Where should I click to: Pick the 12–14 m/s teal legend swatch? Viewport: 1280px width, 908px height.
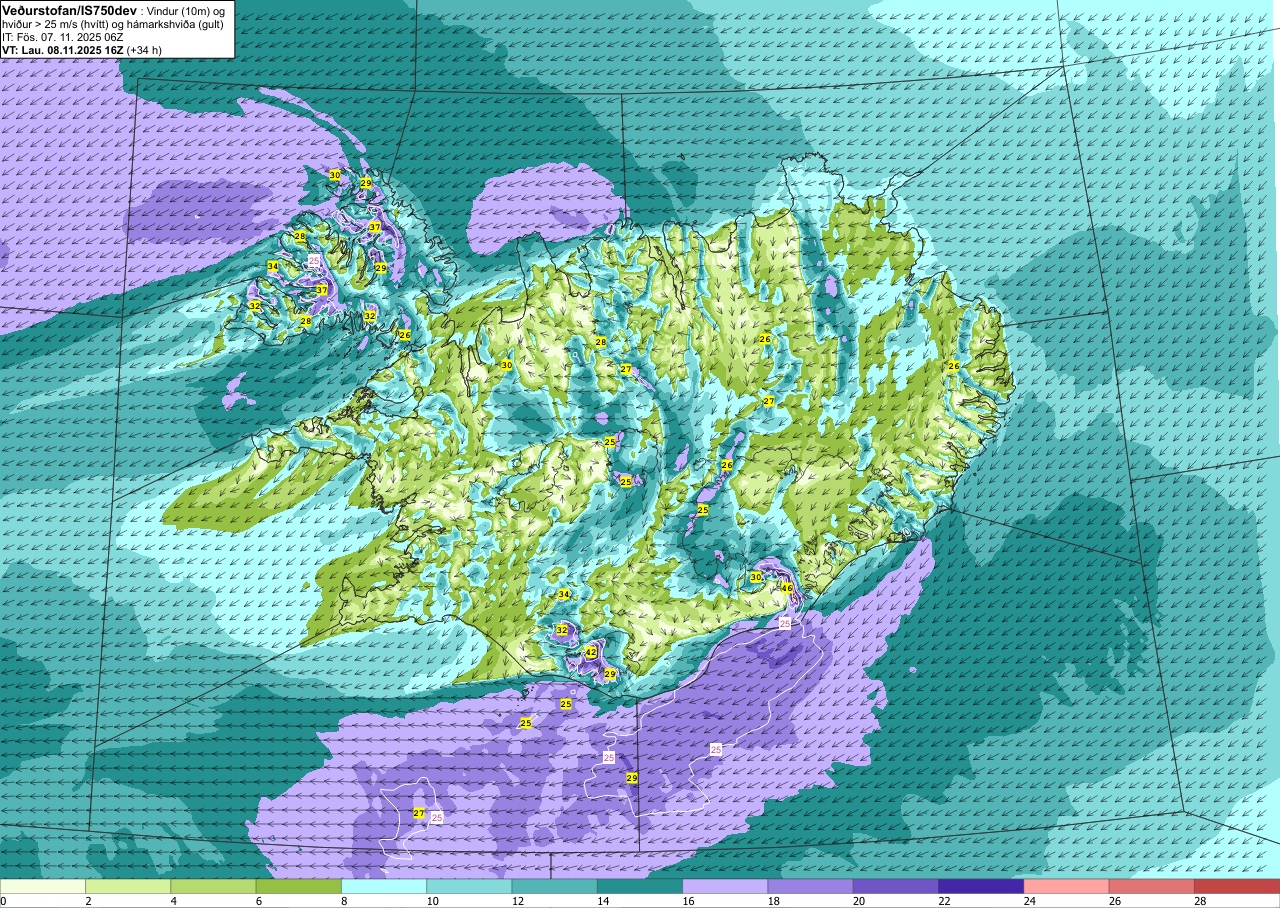click(x=555, y=886)
